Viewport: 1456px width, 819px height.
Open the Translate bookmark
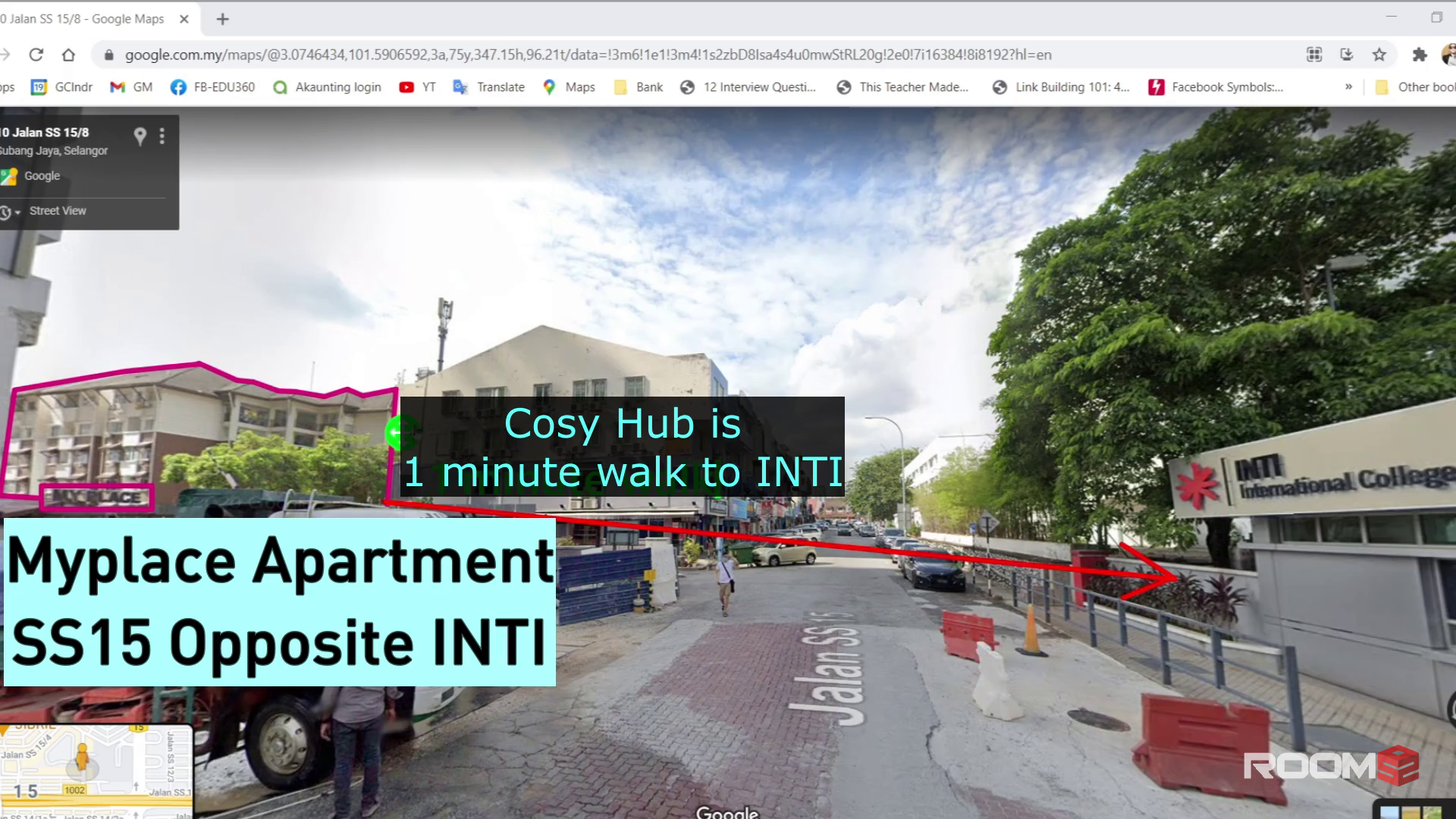tap(488, 87)
